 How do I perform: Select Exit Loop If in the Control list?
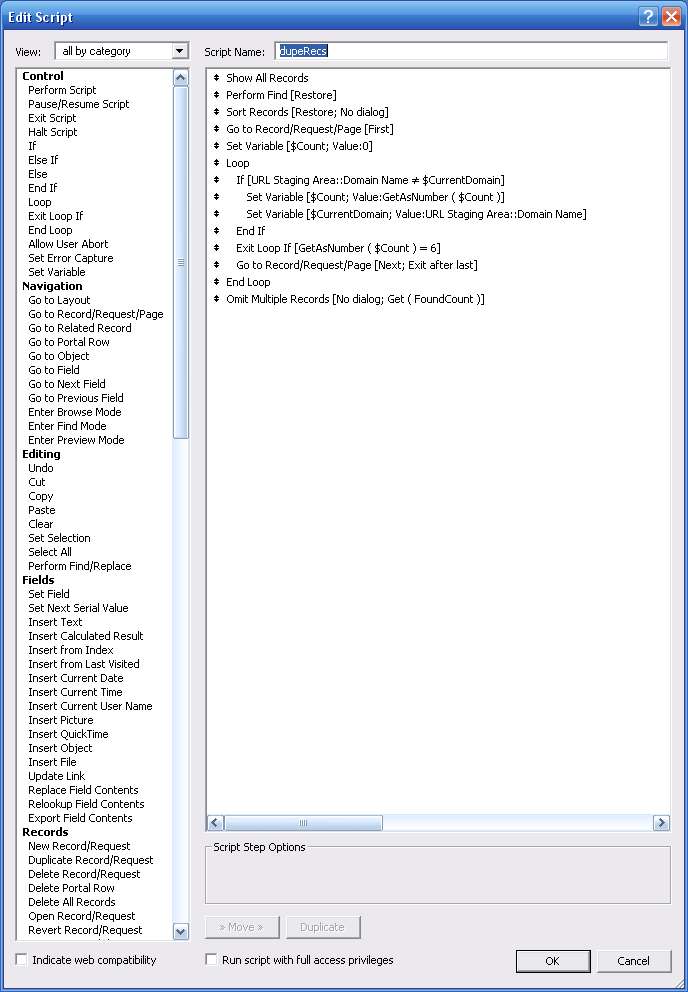point(56,216)
